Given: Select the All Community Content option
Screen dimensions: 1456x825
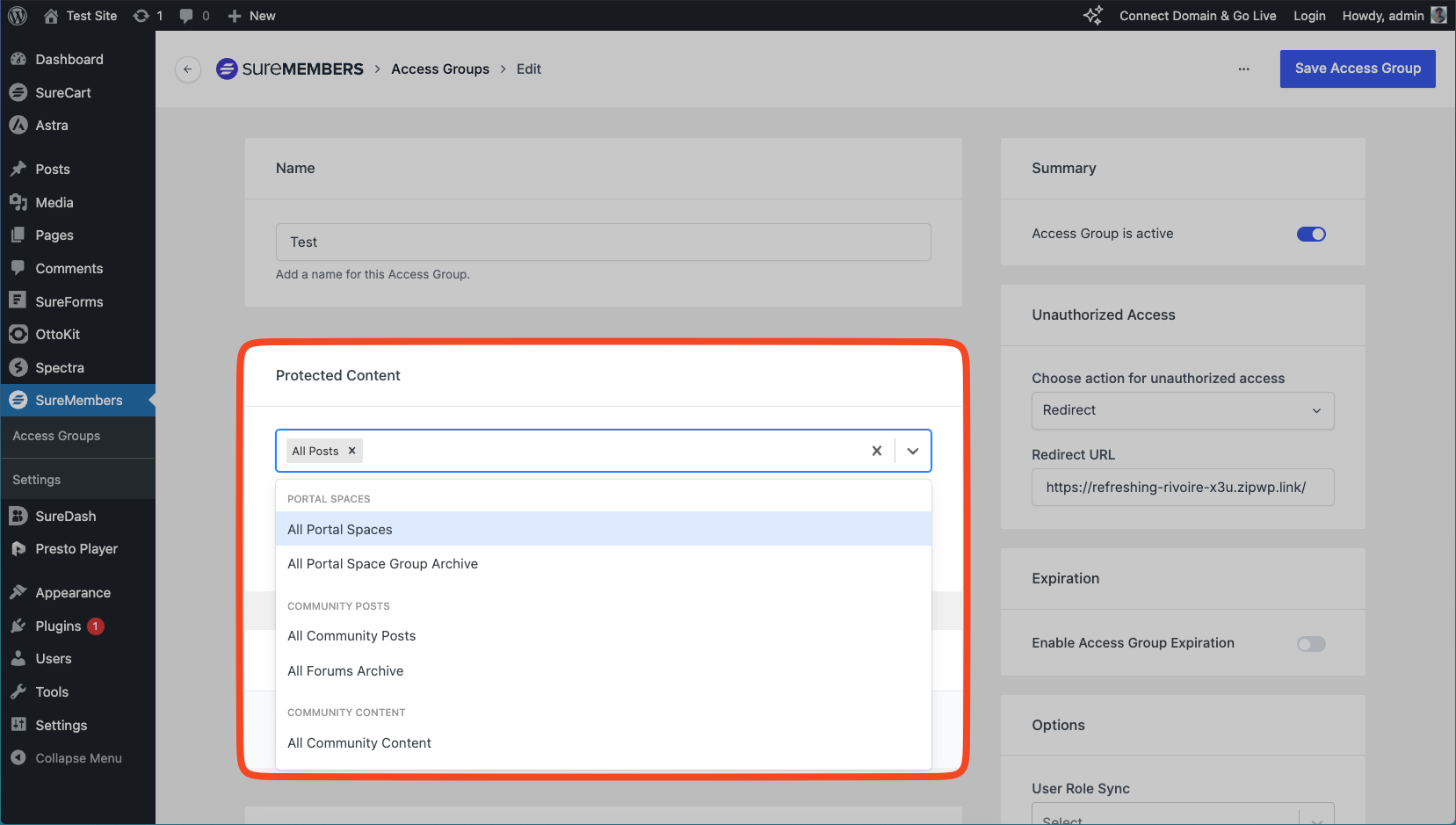Looking at the screenshot, I should pos(604,743).
